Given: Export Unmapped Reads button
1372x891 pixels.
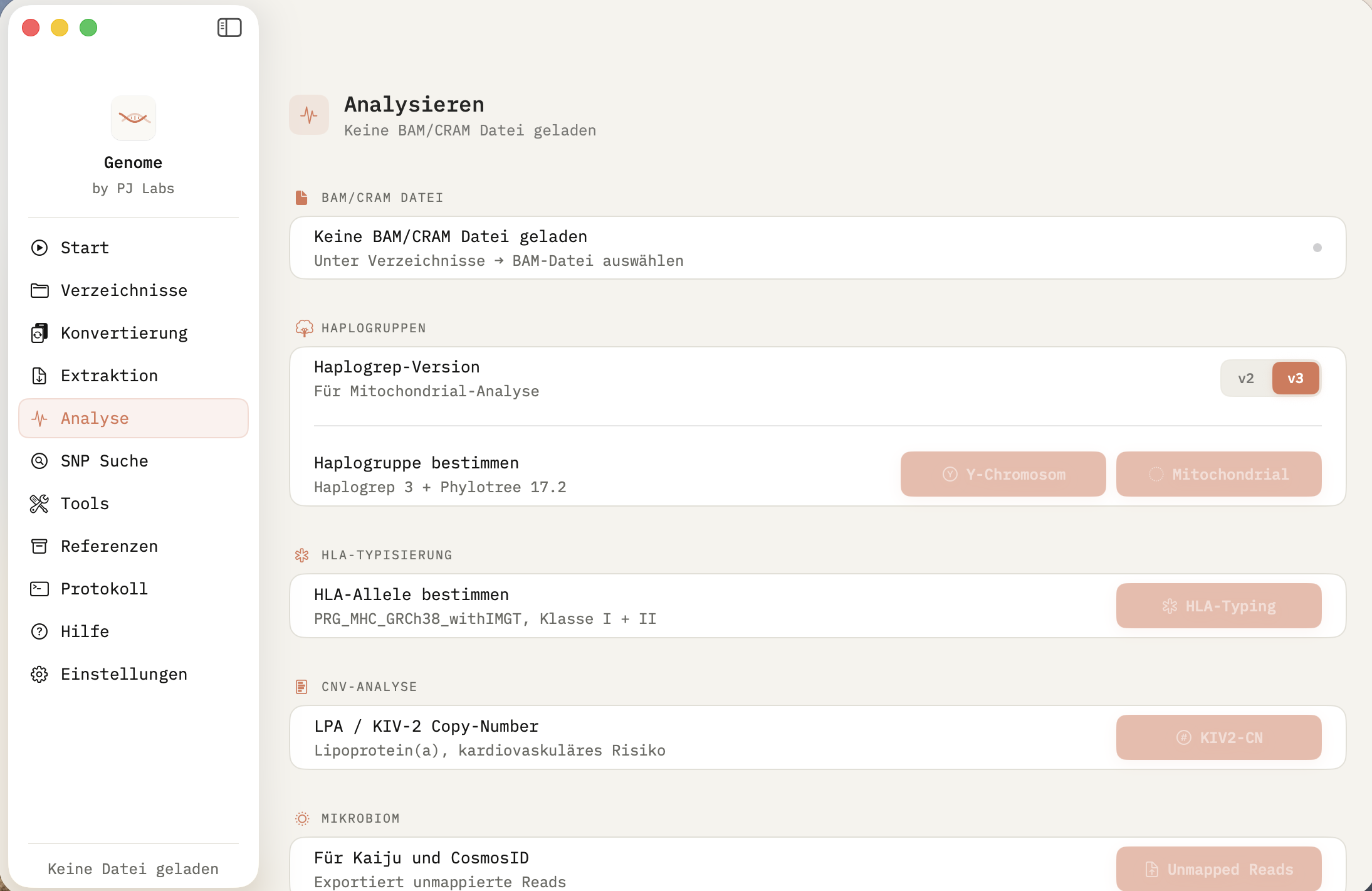Looking at the screenshot, I should click(1218, 869).
